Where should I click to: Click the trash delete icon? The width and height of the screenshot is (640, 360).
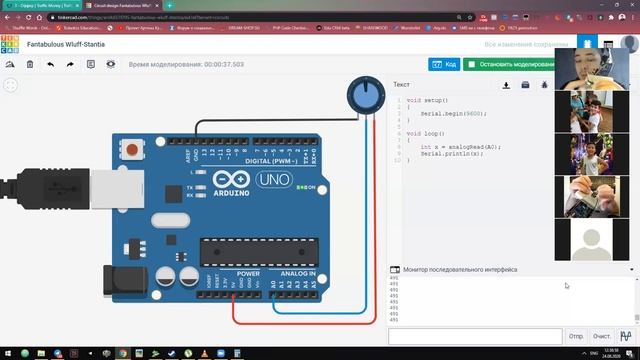[x=30, y=64]
